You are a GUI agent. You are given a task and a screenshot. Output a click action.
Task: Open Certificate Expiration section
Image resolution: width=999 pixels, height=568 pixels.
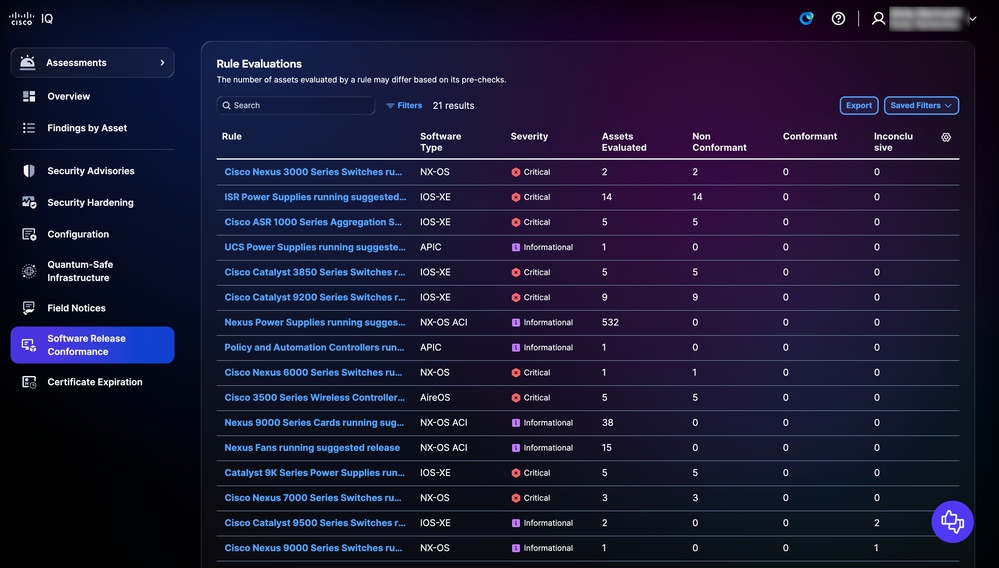(95, 382)
